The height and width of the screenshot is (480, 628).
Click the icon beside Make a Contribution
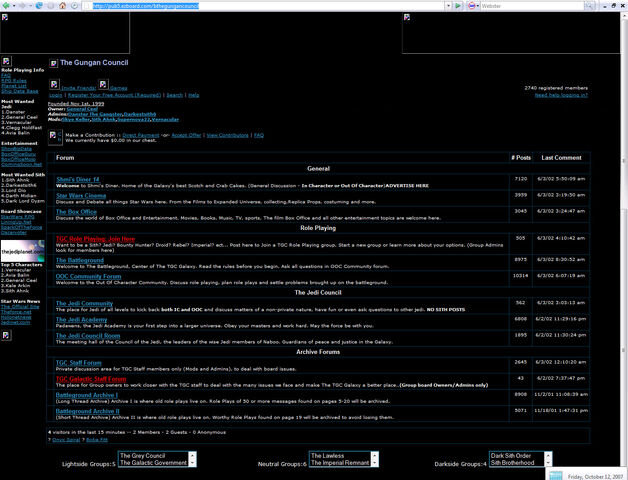pyautogui.click(x=53, y=135)
